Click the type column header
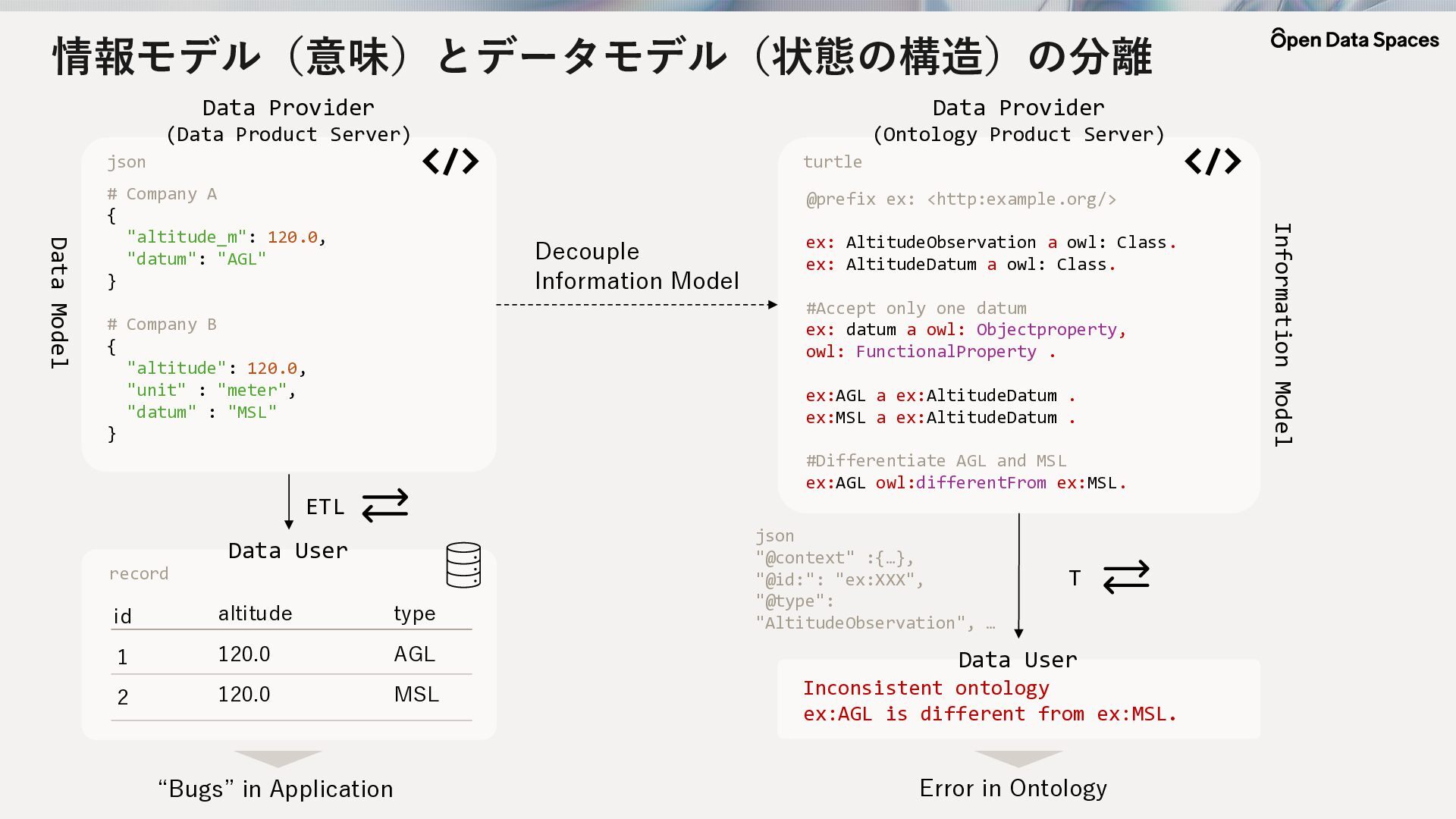Screen dimensions: 1456x819 [x=414, y=613]
